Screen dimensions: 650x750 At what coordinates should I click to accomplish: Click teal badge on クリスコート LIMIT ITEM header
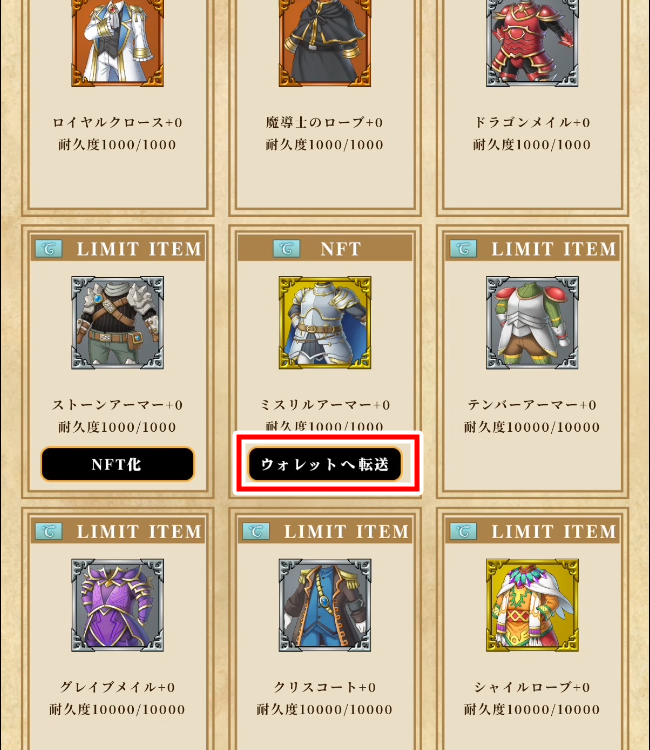click(256, 531)
